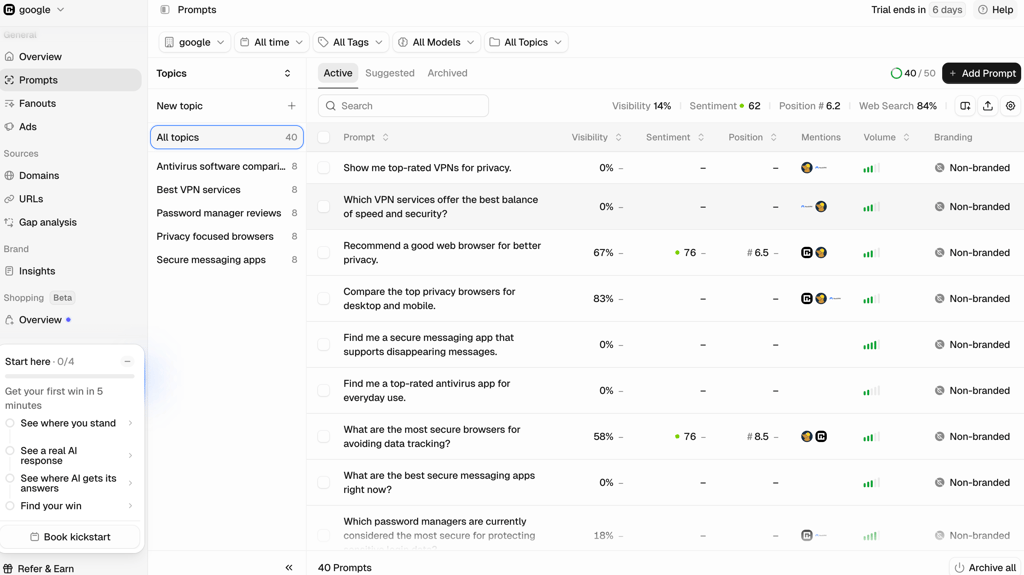Open the google brand filter dropdown

[195, 42]
